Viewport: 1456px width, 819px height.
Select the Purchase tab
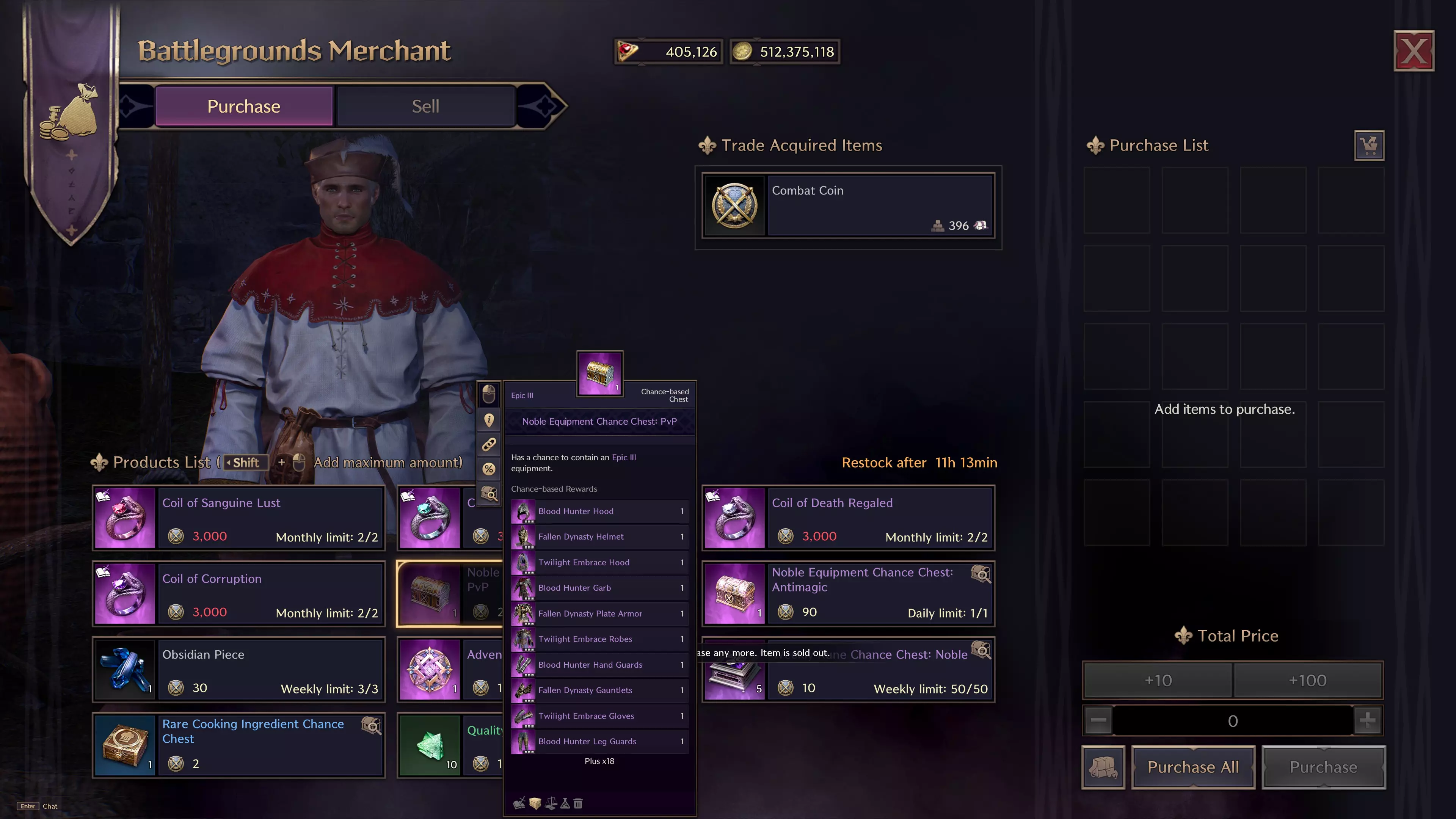pyautogui.click(x=243, y=106)
